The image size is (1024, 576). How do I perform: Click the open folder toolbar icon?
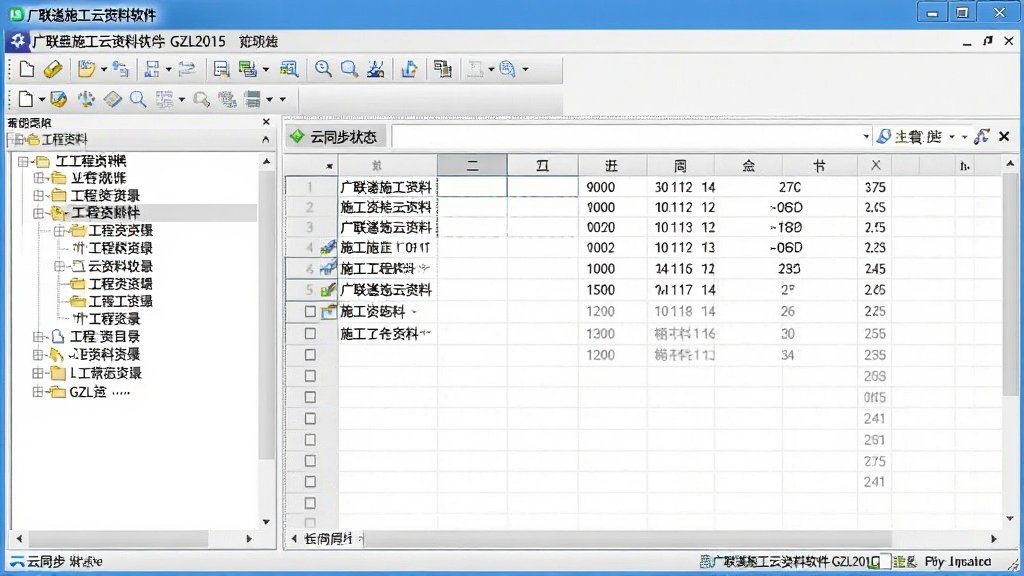coord(86,69)
